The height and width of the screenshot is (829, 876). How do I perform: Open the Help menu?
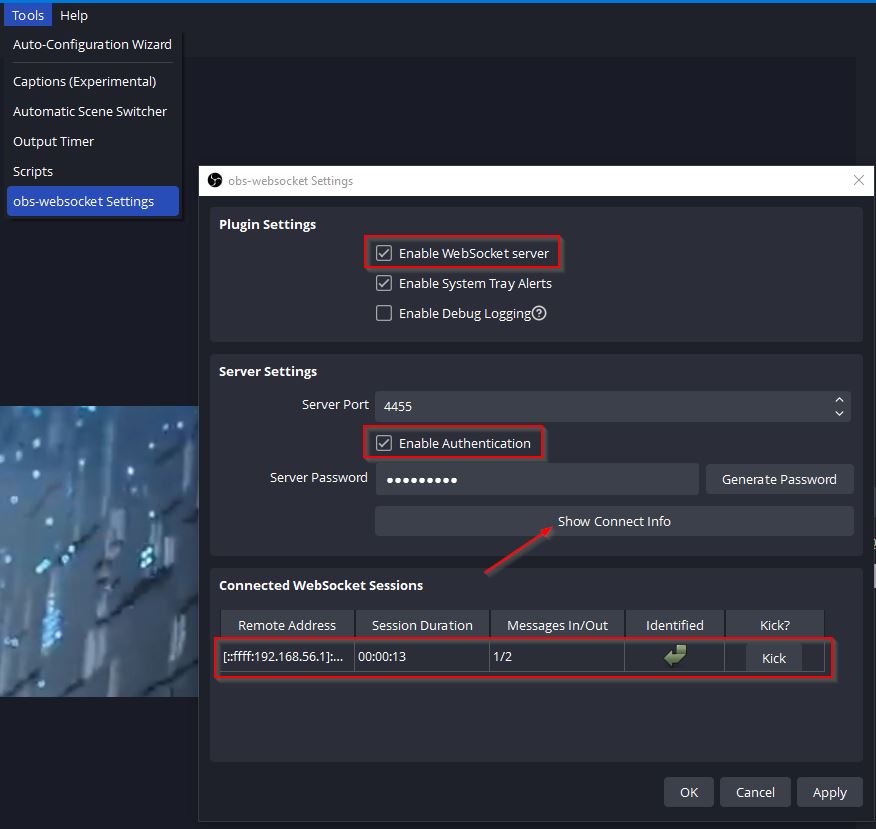pyautogui.click(x=74, y=15)
